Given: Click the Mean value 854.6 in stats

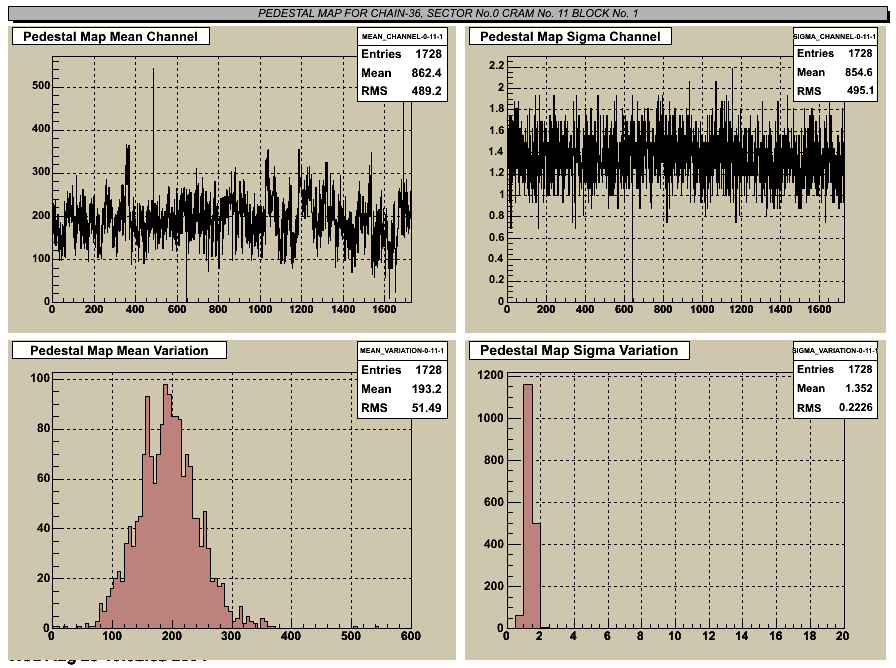Looking at the screenshot, I should pos(858,72).
